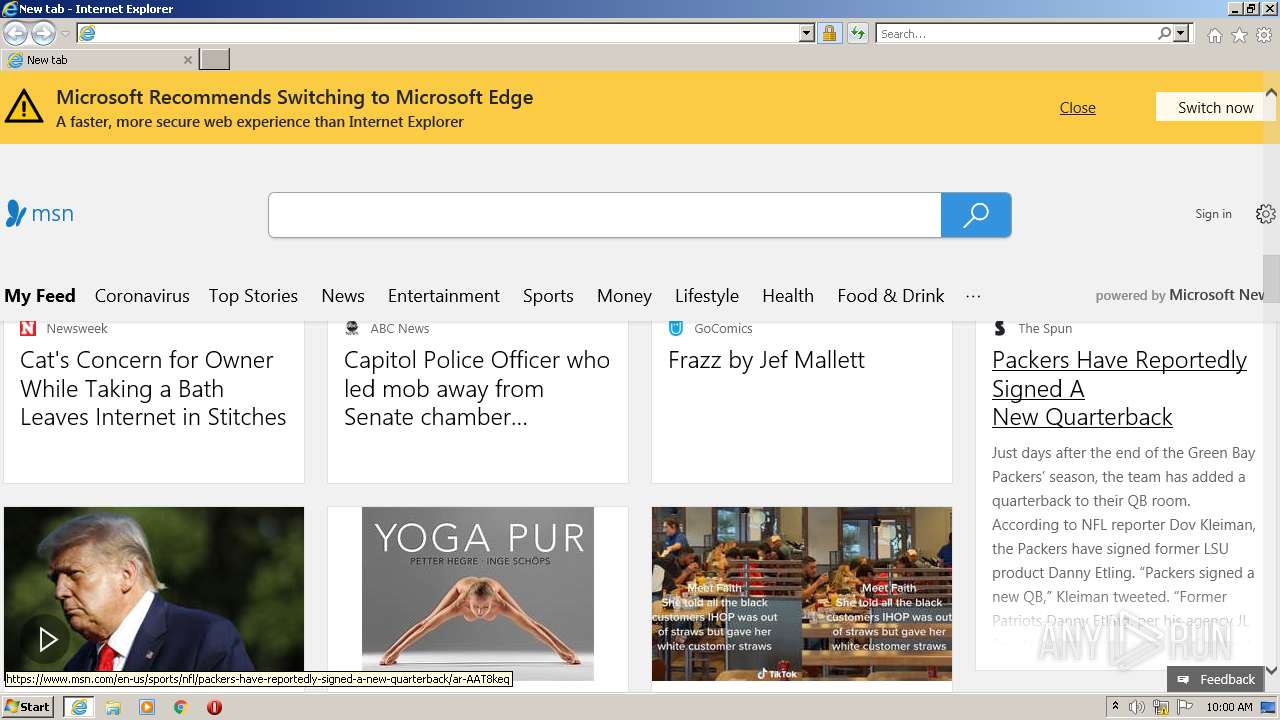Image resolution: width=1280 pixels, height=720 pixels.
Task: Select the My Feed menu item
Action: pos(40,296)
